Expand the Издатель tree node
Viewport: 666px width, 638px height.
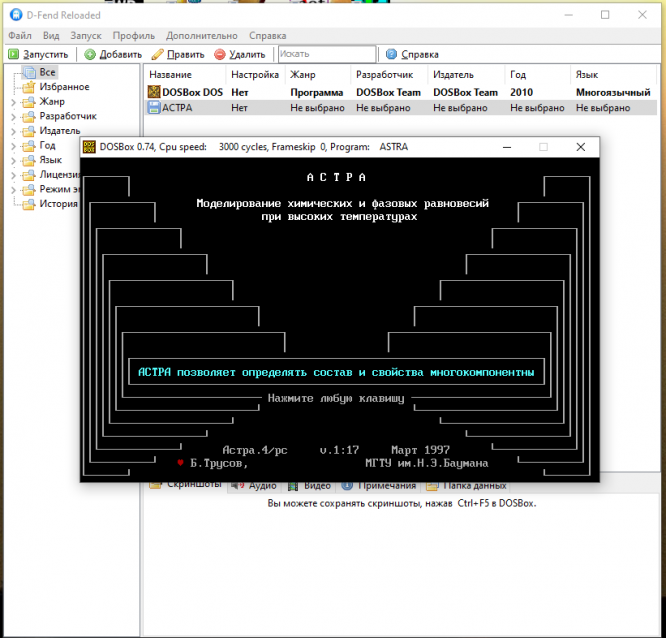tap(13, 131)
